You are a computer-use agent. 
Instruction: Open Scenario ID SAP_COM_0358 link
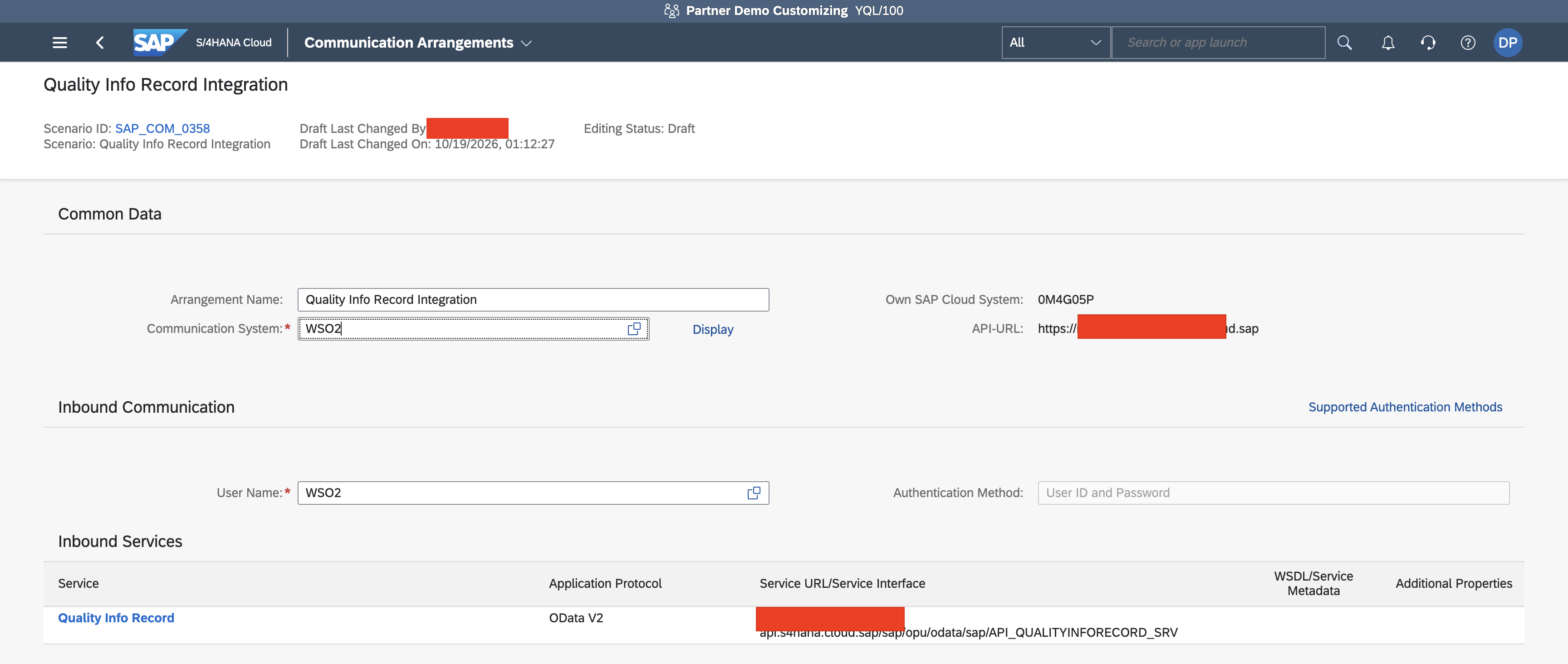162,128
